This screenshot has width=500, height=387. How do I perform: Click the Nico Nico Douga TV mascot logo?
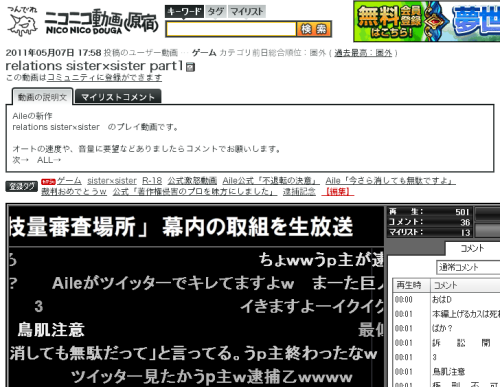pyautogui.click(x=23, y=22)
